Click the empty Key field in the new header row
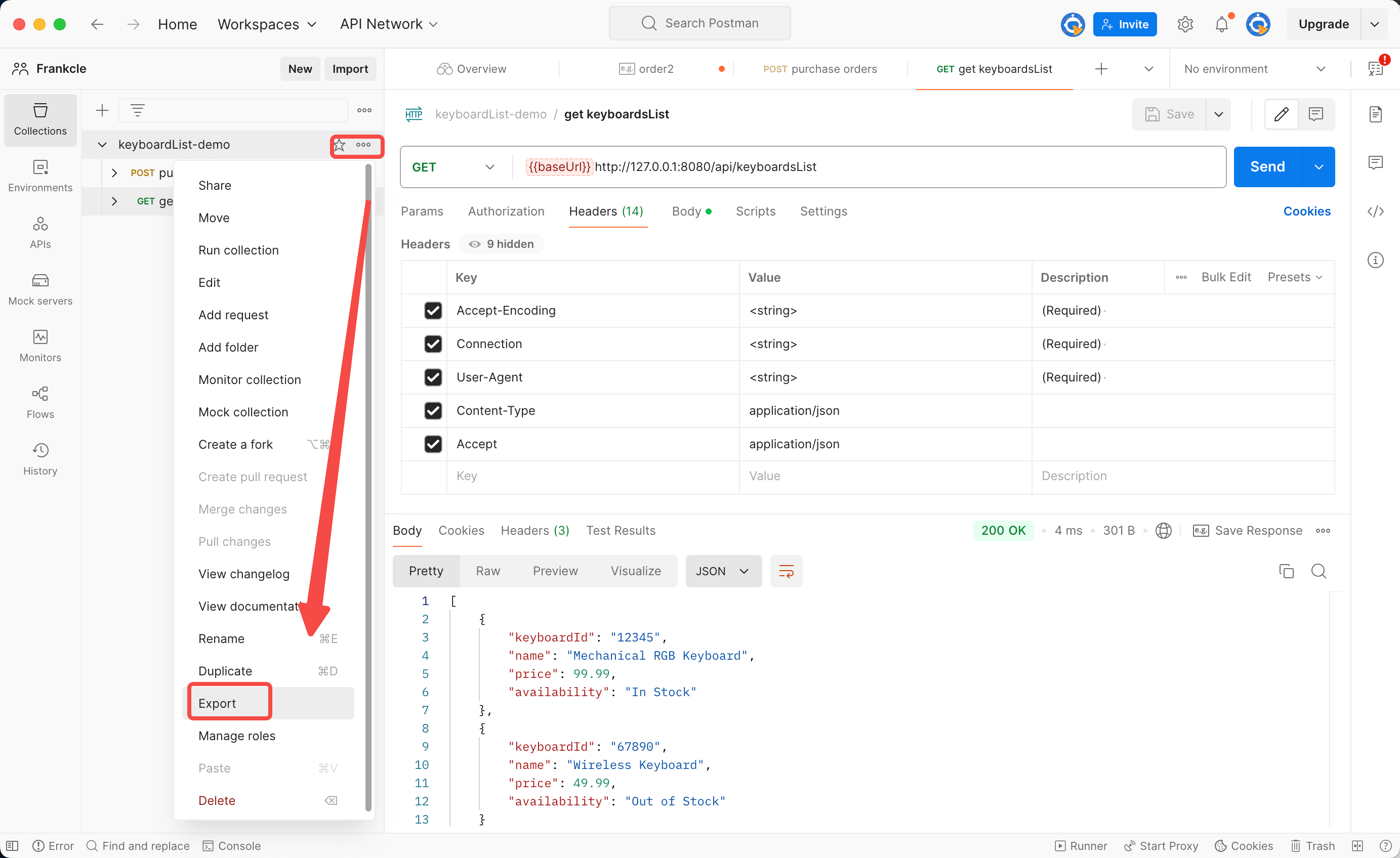This screenshot has height=858, width=1400. point(593,476)
